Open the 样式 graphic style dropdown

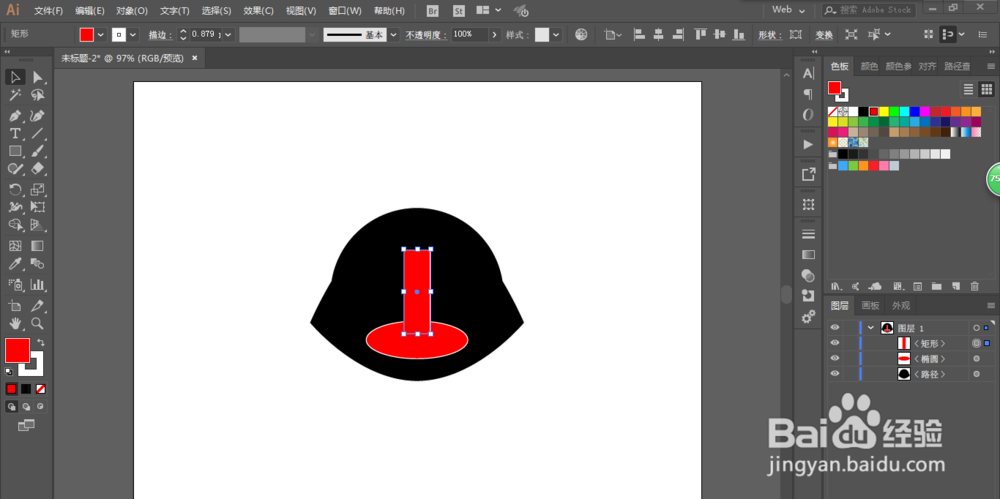tap(557, 34)
